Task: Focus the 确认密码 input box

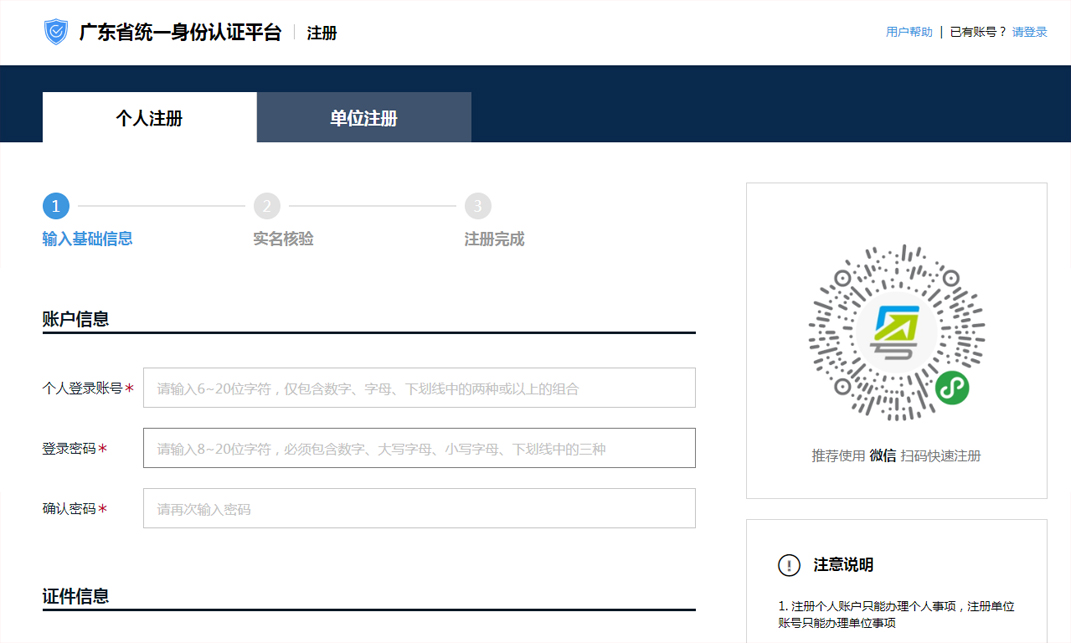Action: pyautogui.click(x=419, y=508)
